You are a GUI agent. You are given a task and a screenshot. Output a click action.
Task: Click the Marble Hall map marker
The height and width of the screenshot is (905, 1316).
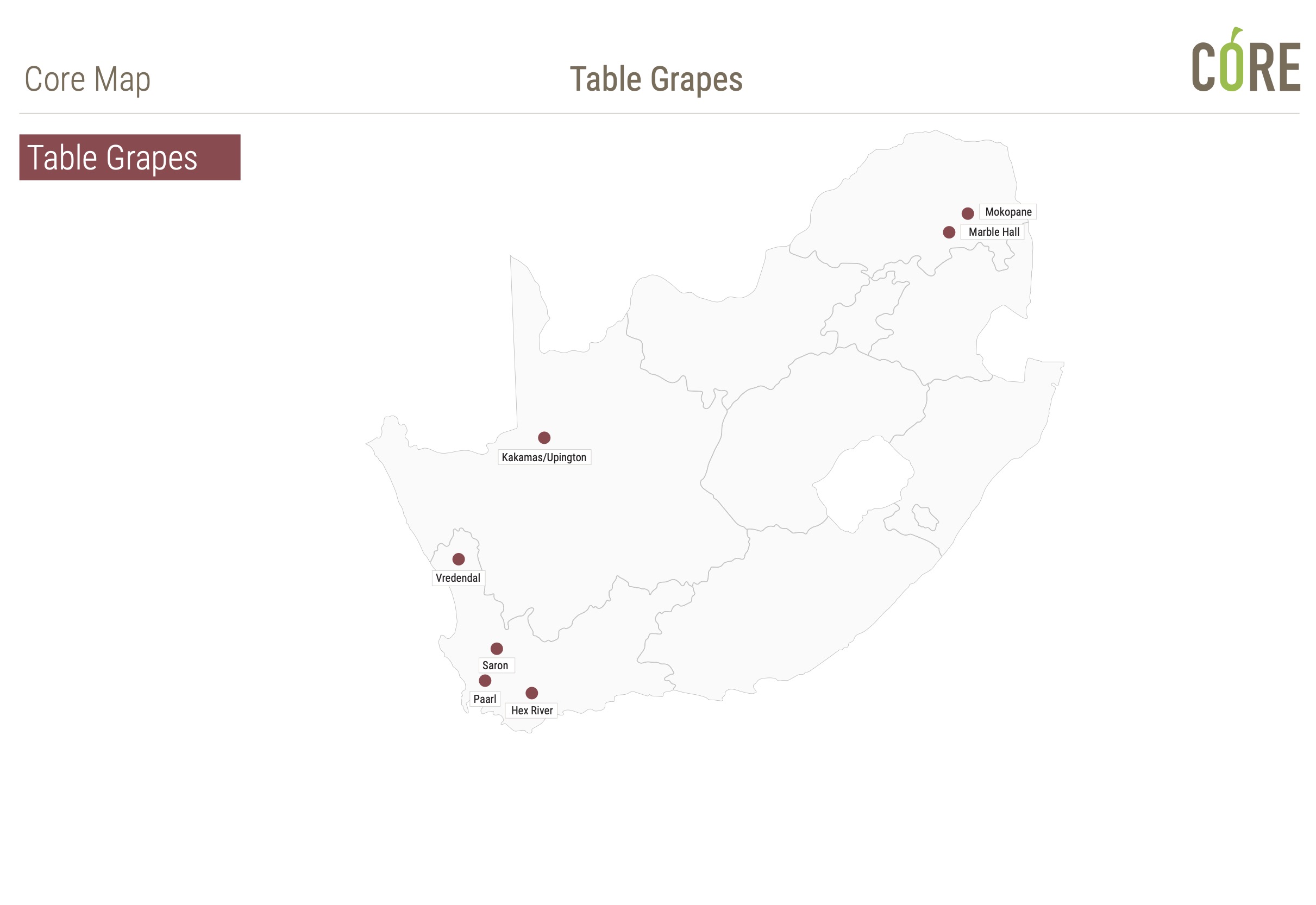949,232
